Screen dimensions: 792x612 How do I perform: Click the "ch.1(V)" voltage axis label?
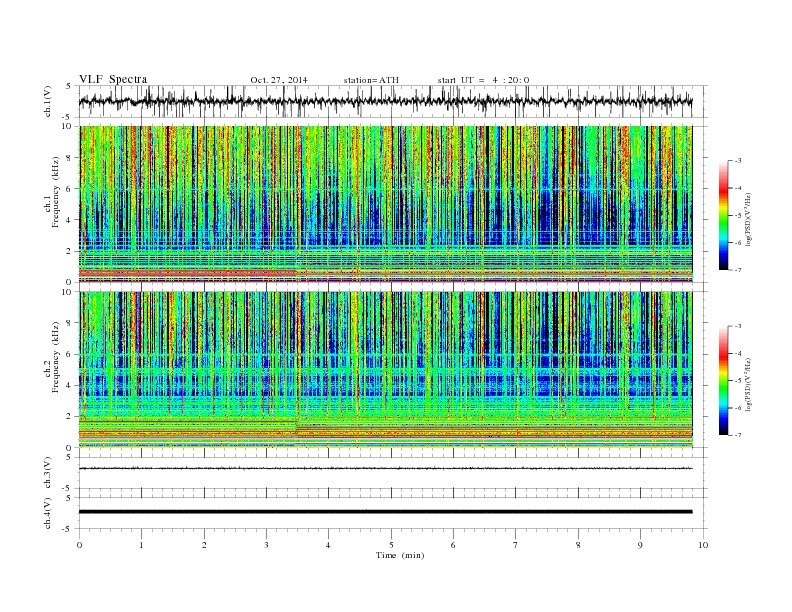[48, 101]
